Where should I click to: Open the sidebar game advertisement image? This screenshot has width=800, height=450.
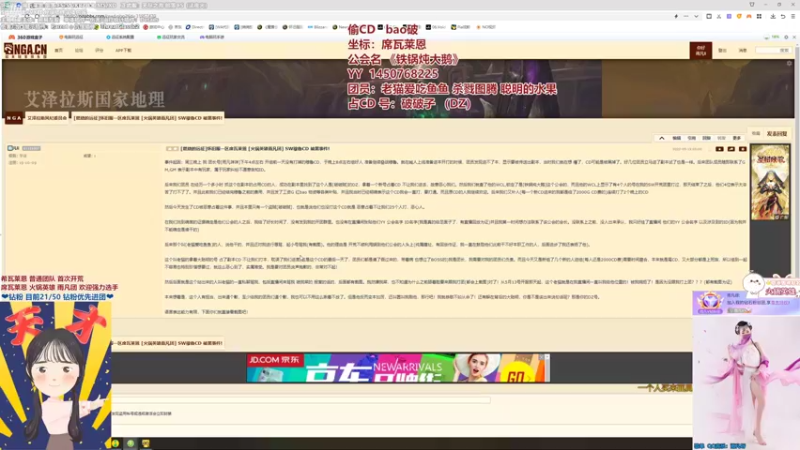(x=770, y=182)
